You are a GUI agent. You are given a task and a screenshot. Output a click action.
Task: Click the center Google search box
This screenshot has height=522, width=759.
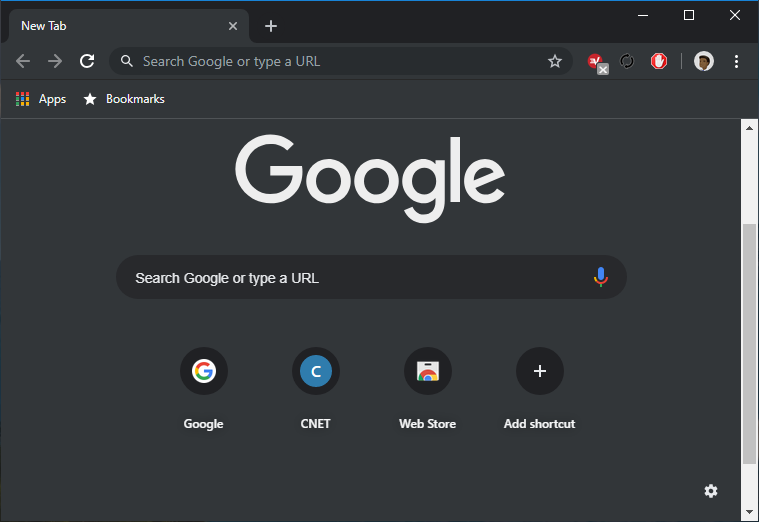371,277
